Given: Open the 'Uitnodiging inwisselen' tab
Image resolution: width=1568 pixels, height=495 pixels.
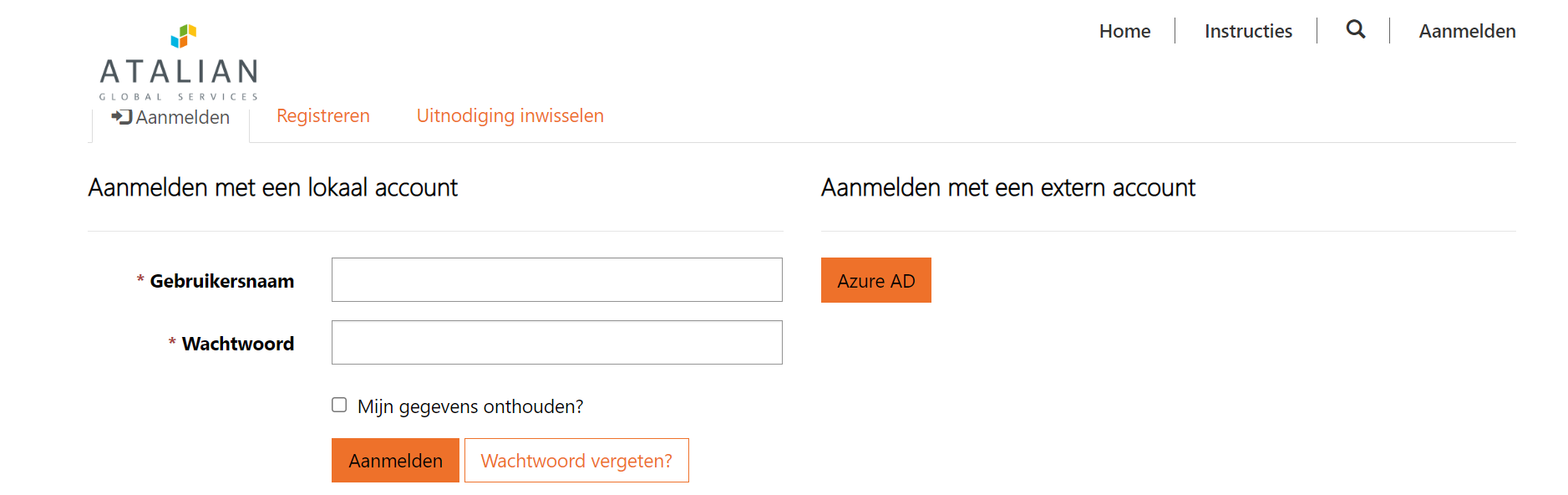Looking at the screenshot, I should pos(510,115).
